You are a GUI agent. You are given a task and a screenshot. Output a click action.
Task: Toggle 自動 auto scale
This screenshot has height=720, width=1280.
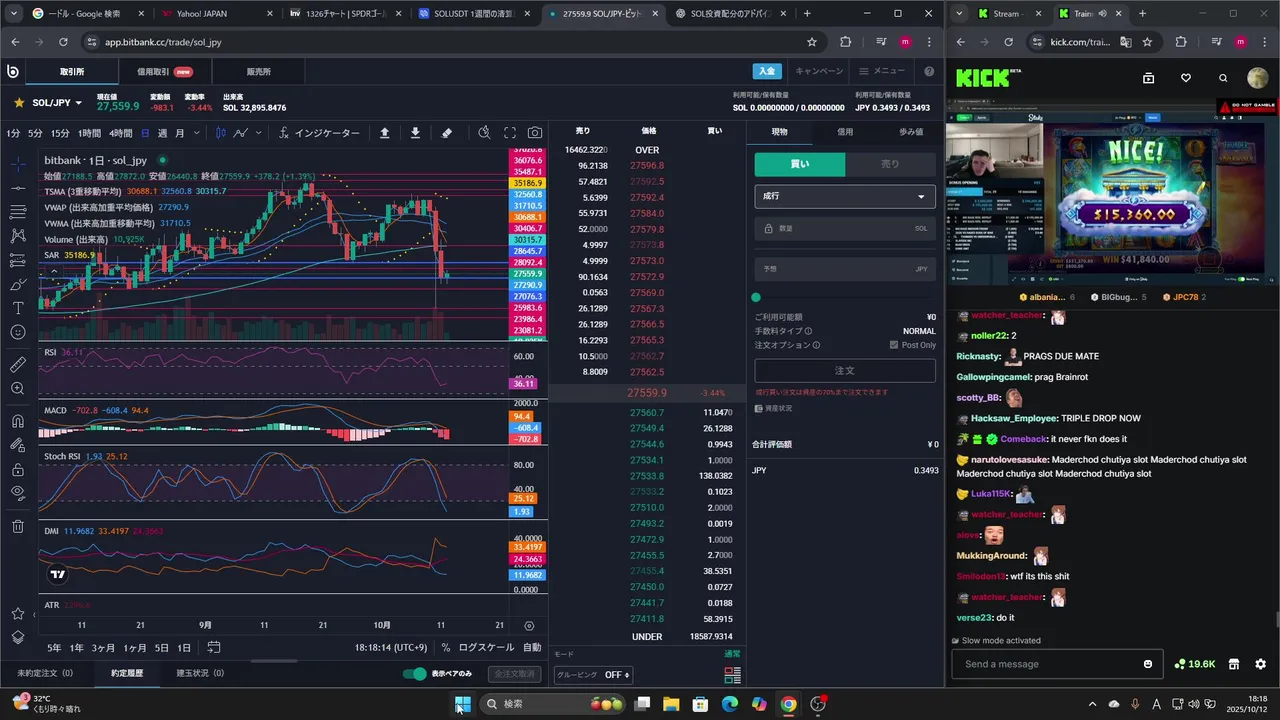(x=532, y=648)
